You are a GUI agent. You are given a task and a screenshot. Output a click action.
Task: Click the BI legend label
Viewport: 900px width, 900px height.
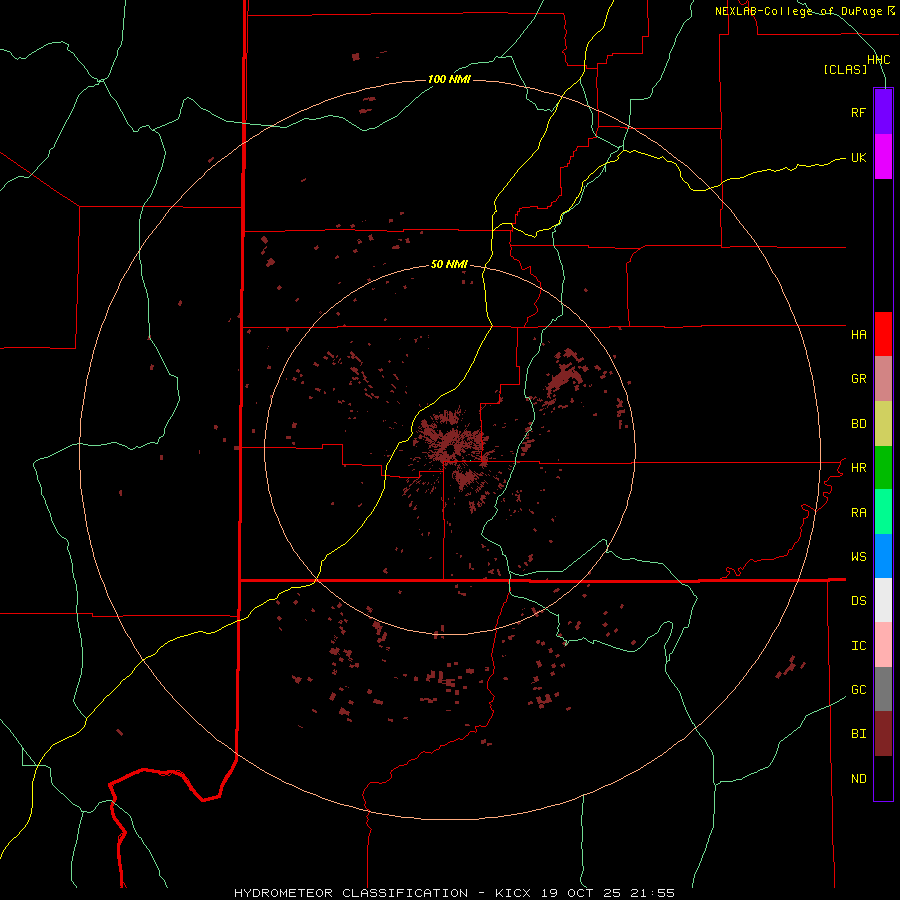click(x=858, y=734)
